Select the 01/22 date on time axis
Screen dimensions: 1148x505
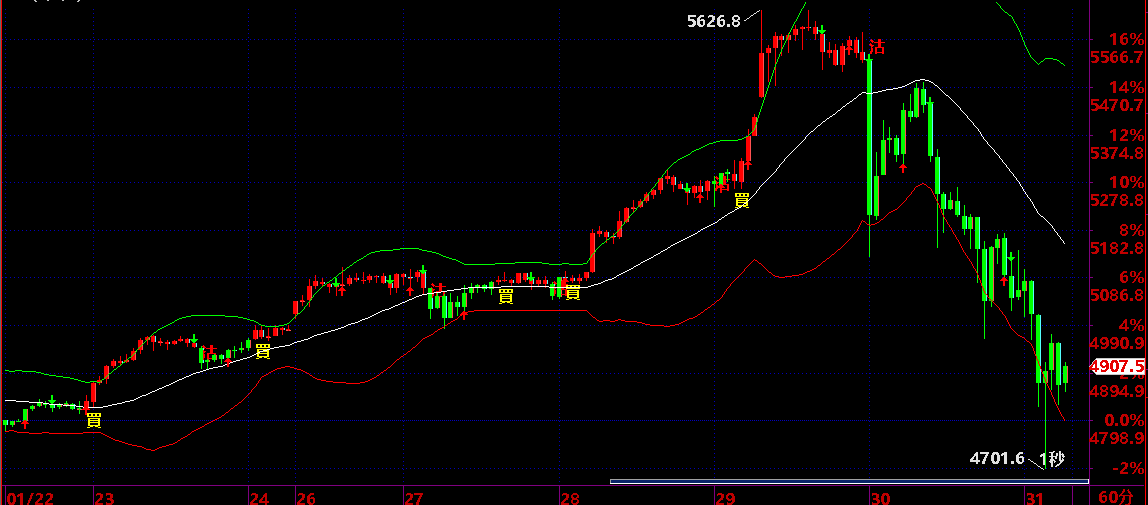pyautogui.click(x=27, y=497)
